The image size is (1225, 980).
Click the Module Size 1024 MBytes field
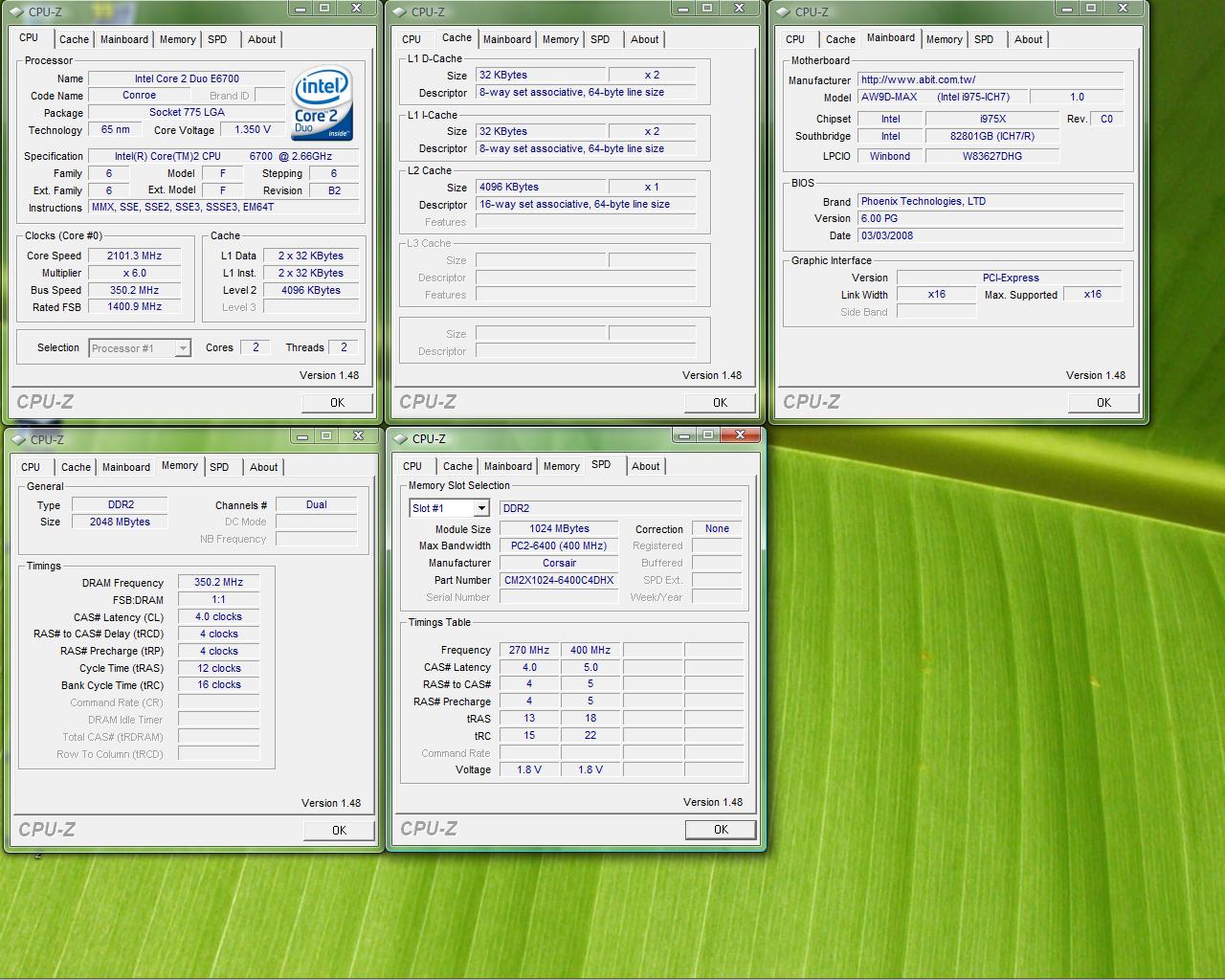[x=559, y=528]
